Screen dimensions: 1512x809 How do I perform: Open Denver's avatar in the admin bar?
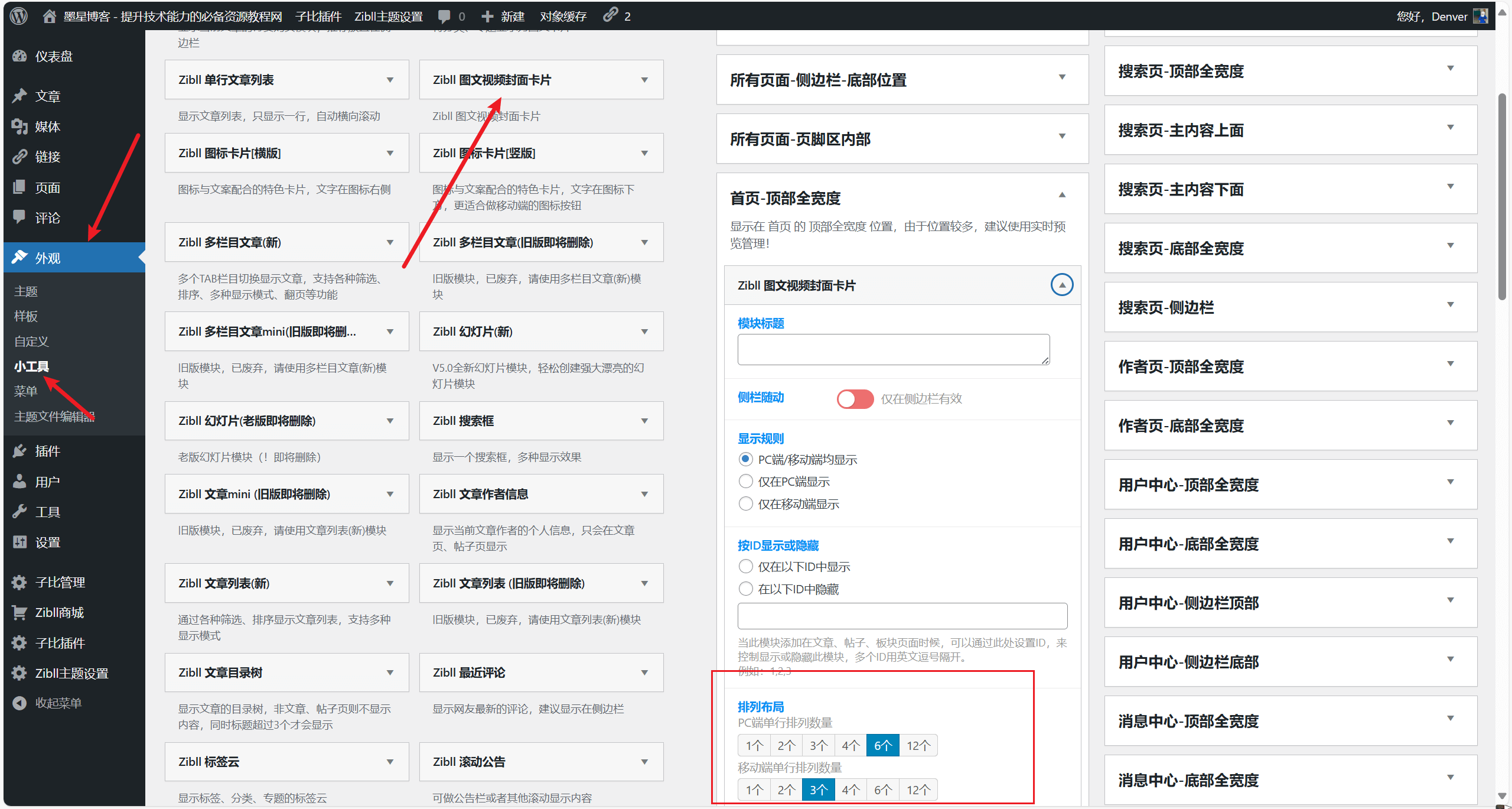click(1480, 16)
